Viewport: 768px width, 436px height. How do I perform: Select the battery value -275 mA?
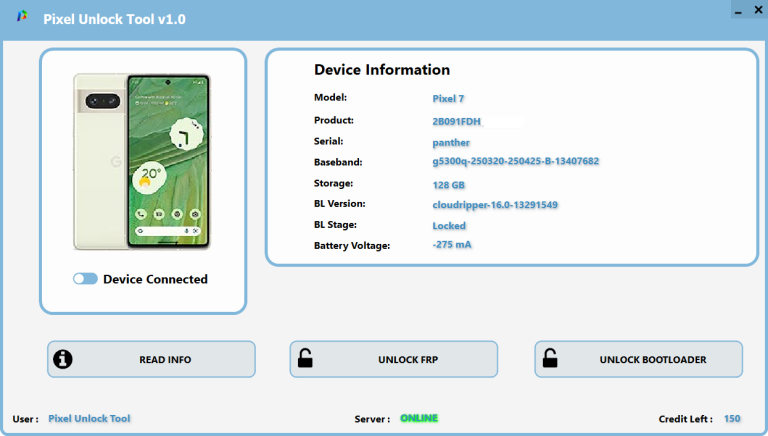coord(452,244)
